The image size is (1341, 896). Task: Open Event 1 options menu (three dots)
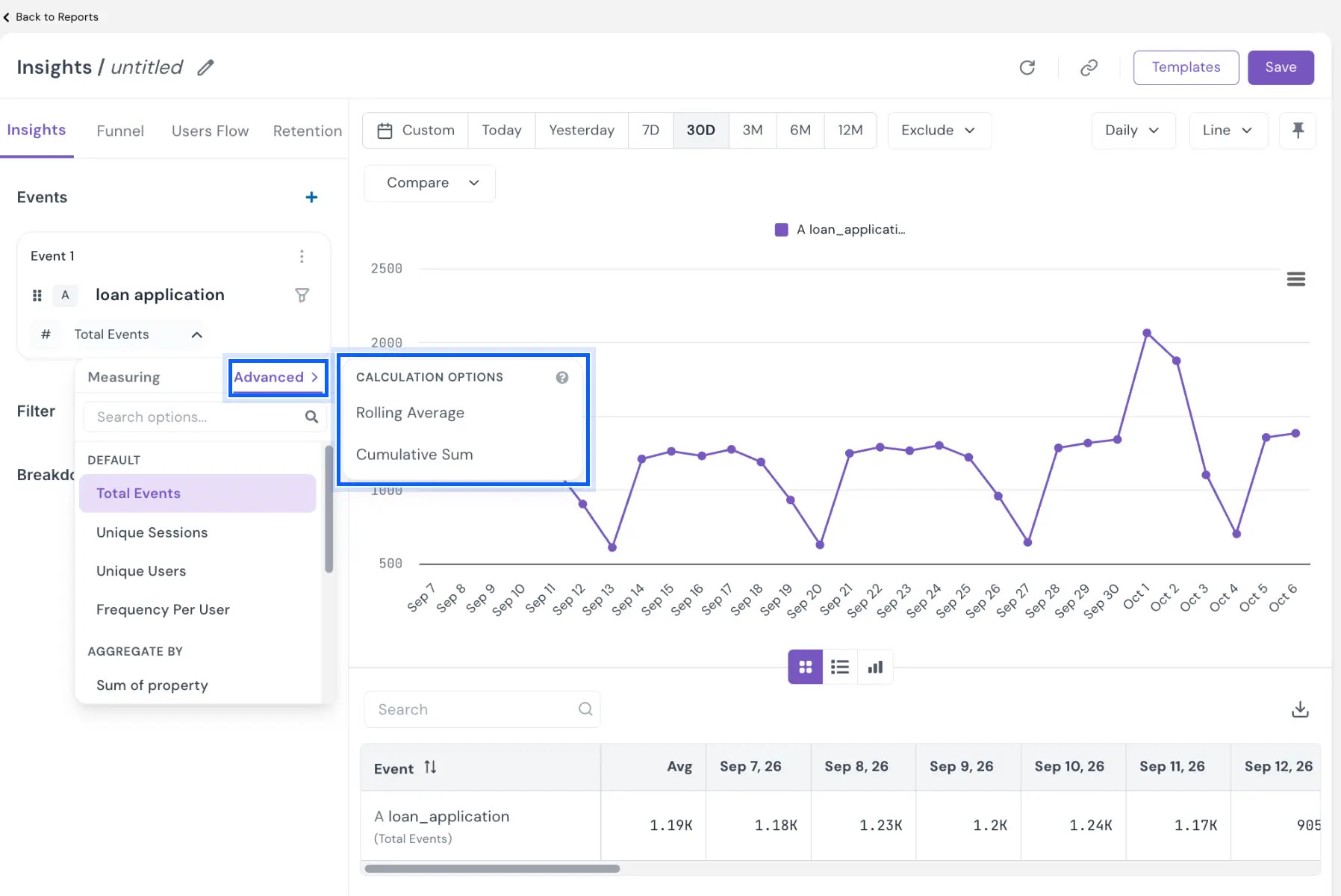click(x=302, y=256)
